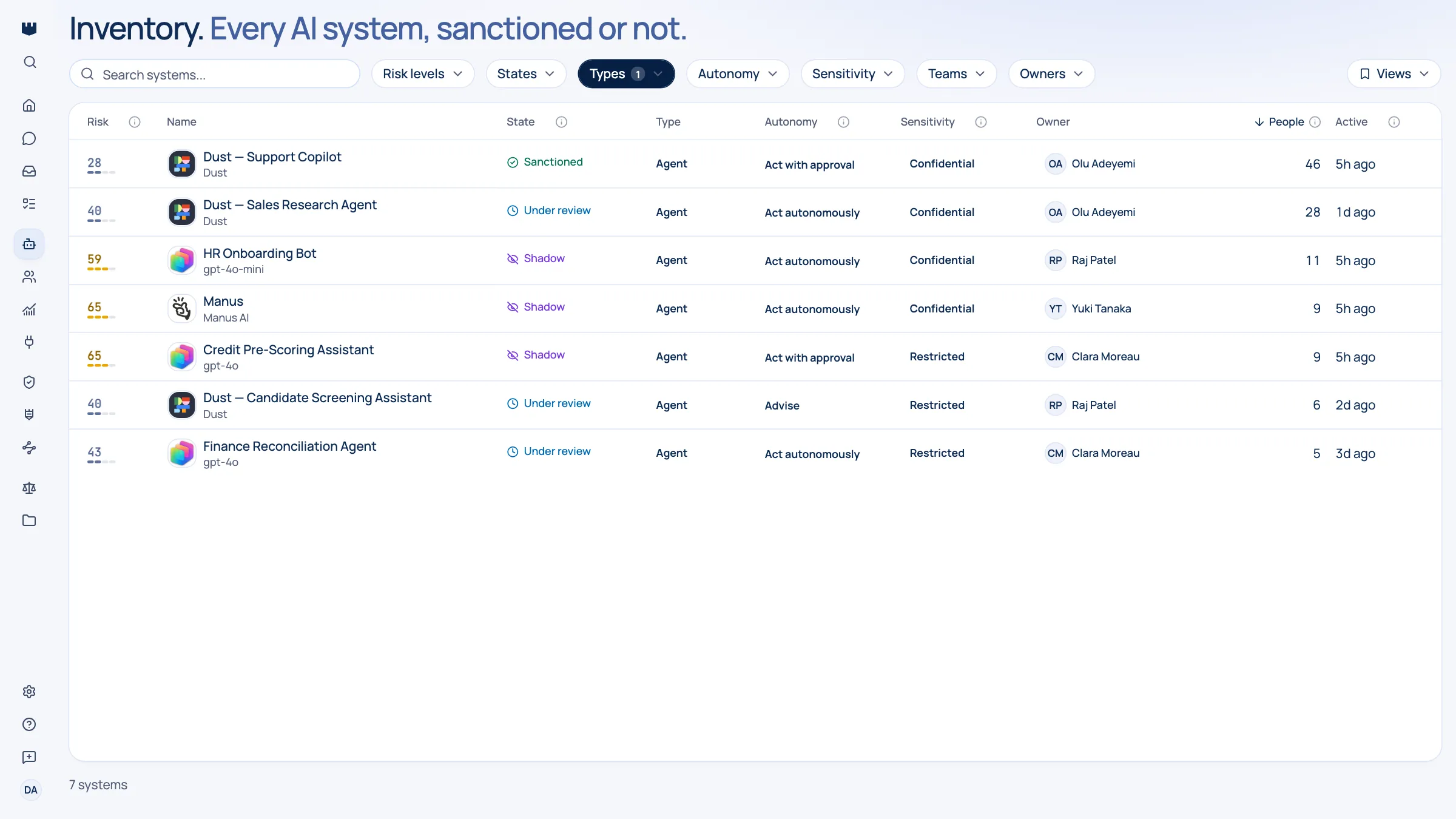Open the Autonomy filter dropdown
The height and width of the screenshot is (819, 1456).
pos(738,74)
